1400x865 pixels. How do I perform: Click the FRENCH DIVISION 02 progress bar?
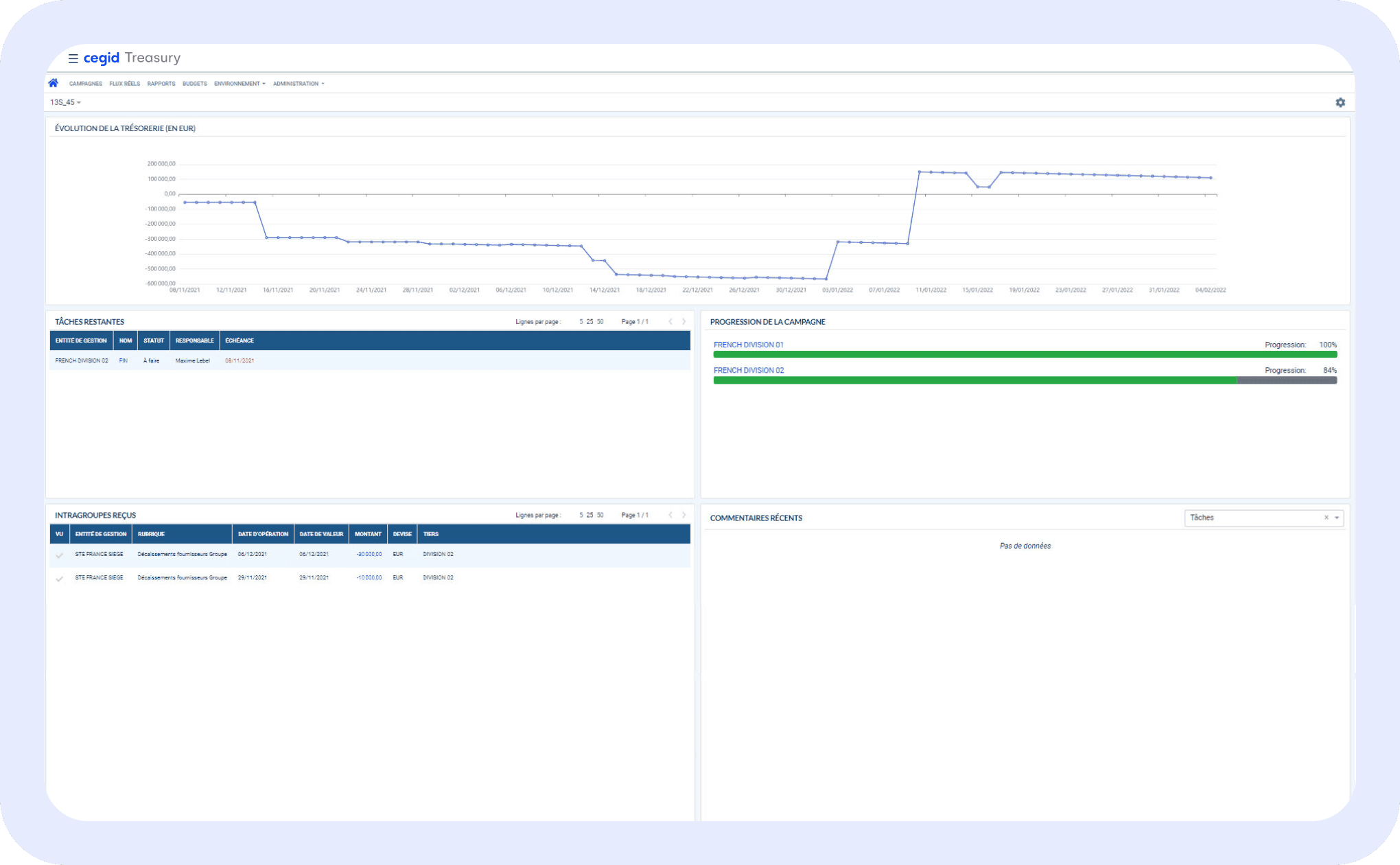tap(1025, 380)
